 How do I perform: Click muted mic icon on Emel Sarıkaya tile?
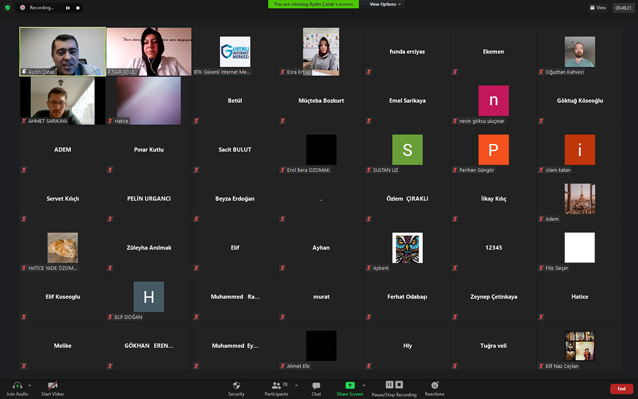(x=369, y=121)
